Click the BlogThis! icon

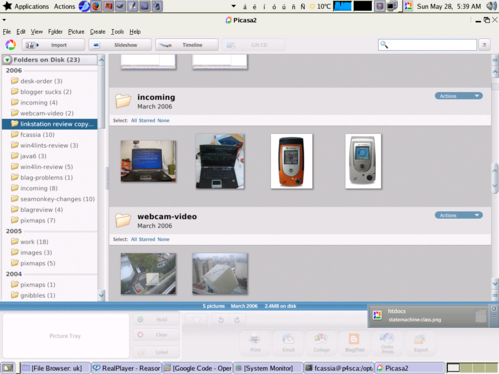pos(354,342)
